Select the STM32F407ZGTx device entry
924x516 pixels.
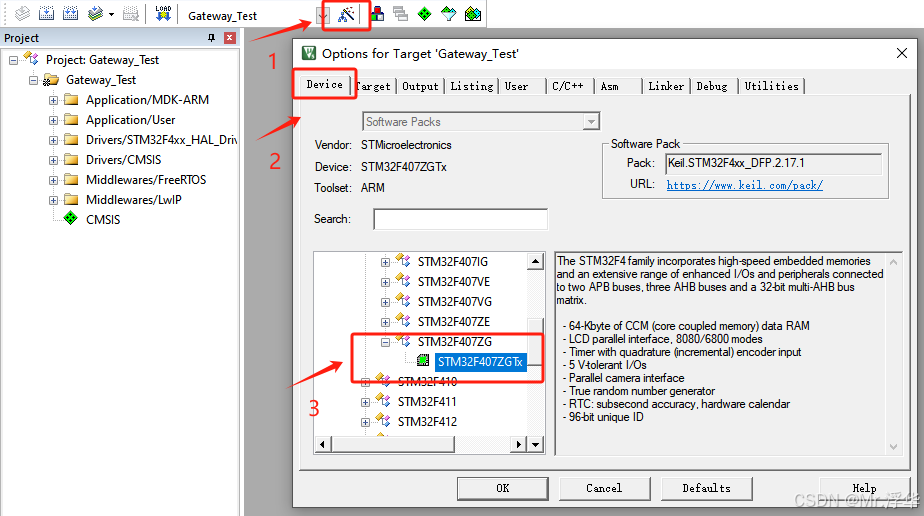[480, 362]
